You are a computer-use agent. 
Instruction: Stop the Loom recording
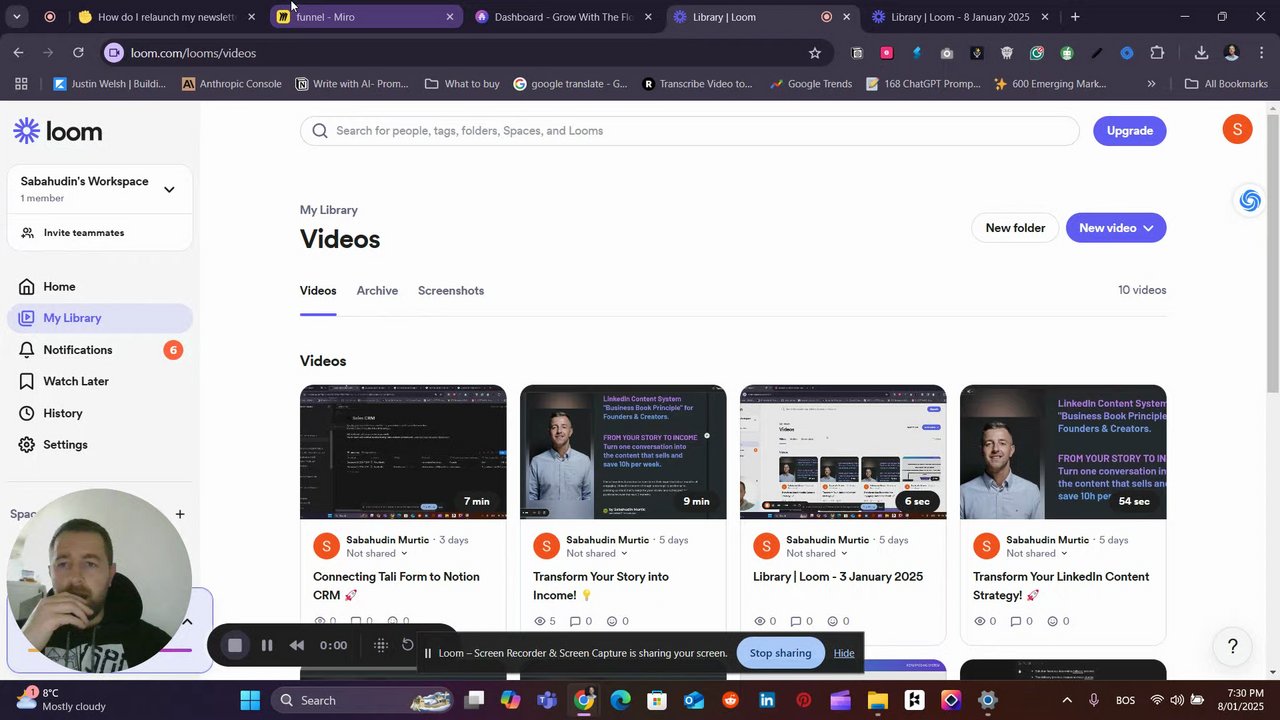click(235, 646)
